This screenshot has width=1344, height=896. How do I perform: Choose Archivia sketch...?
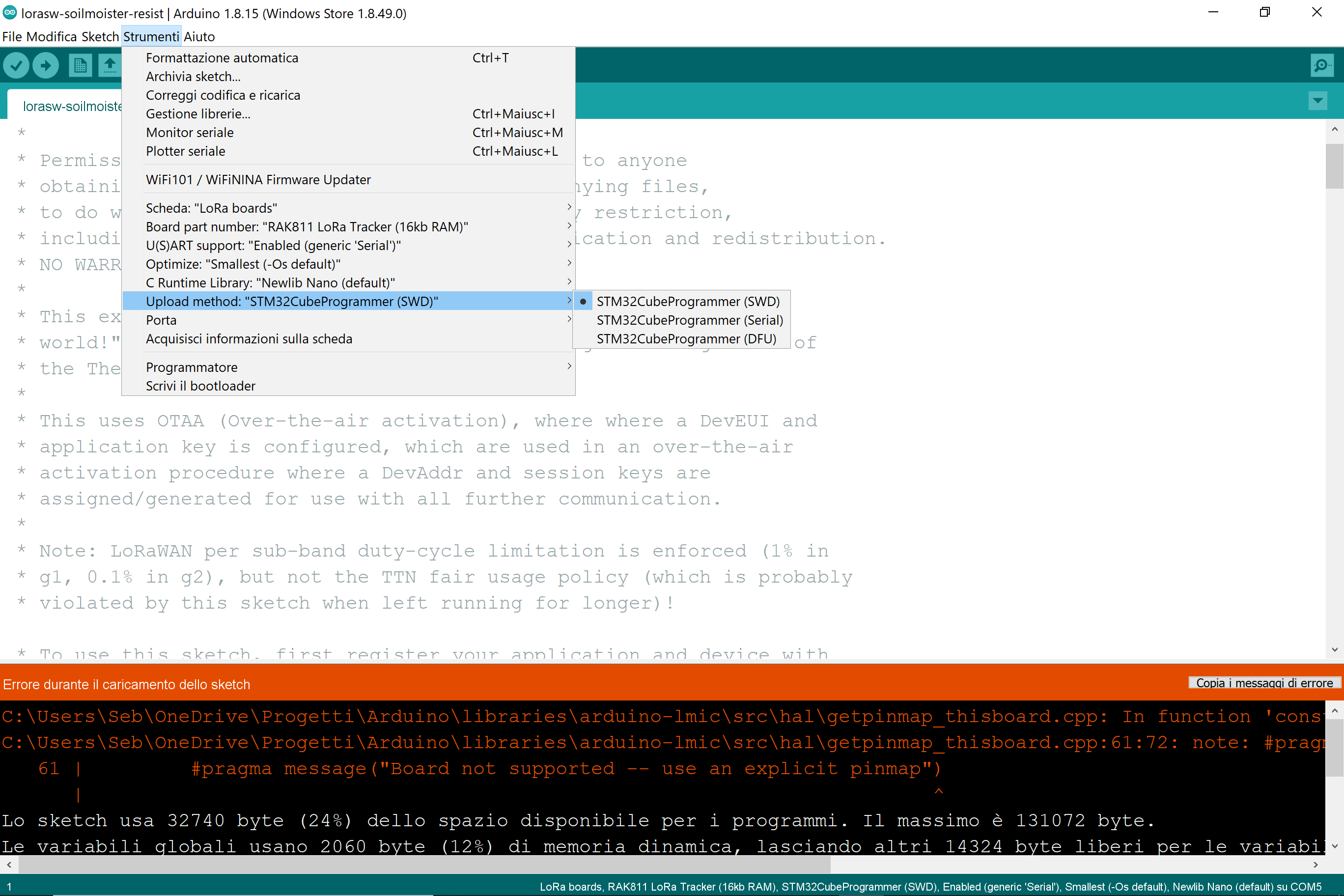point(349,77)
